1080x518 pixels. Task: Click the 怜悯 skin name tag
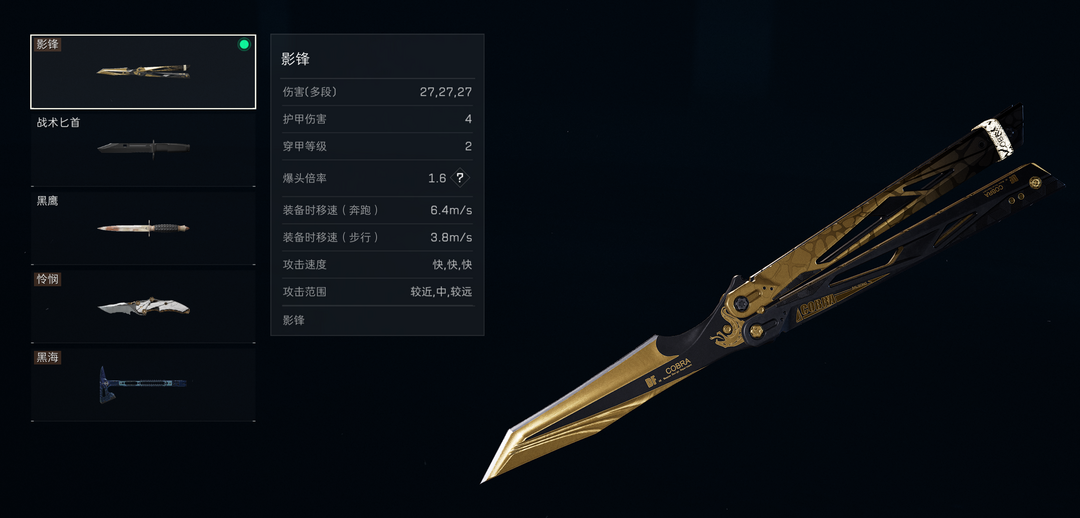click(48, 279)
